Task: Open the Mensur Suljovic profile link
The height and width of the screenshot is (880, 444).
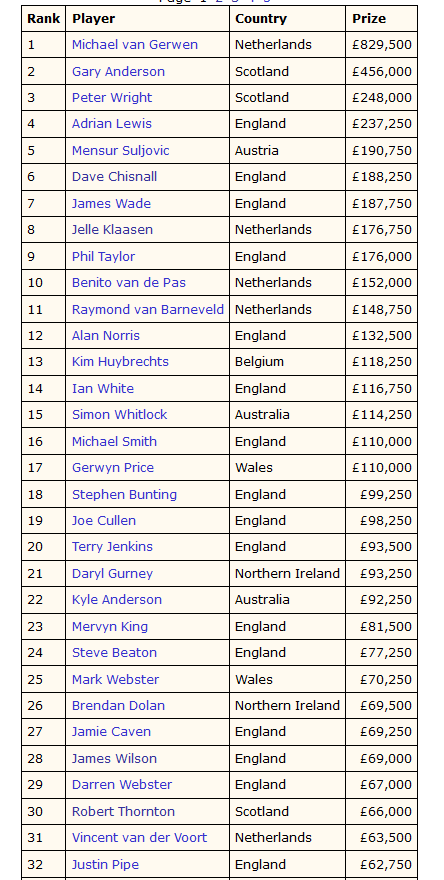Action: (x=121, y=150)
